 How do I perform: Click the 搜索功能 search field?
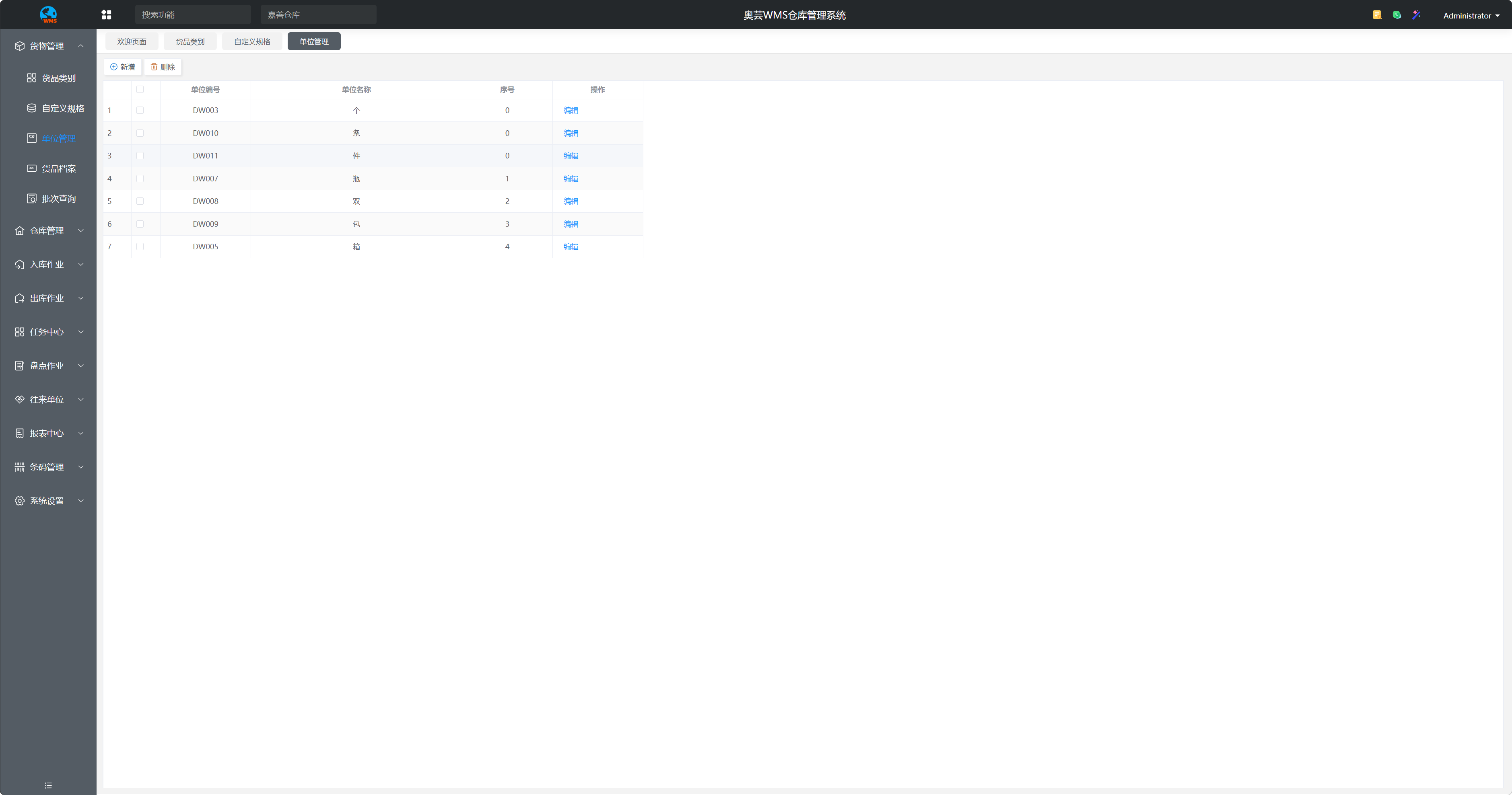tap(193, 14)
